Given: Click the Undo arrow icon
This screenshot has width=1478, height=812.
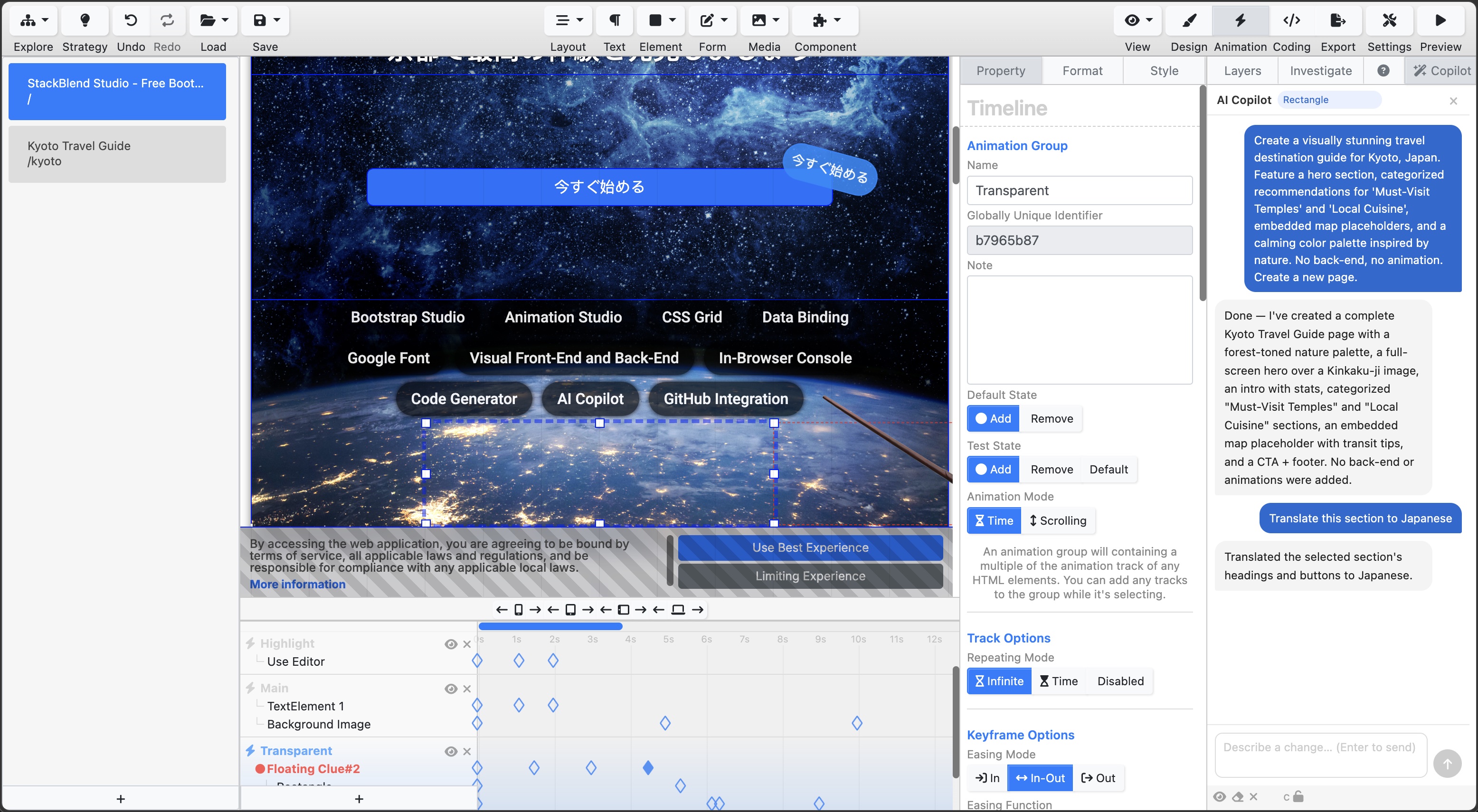Looking at the screenshot, I should click(131, 21).
